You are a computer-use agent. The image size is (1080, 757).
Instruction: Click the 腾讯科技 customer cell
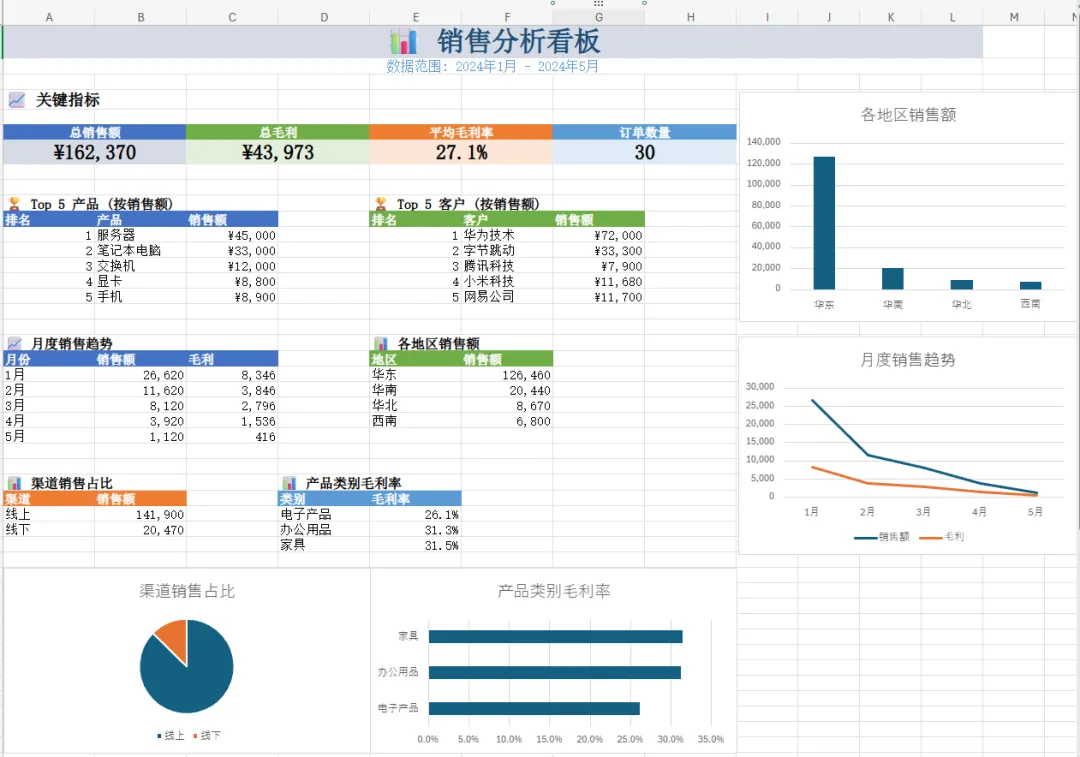(507, 266)
